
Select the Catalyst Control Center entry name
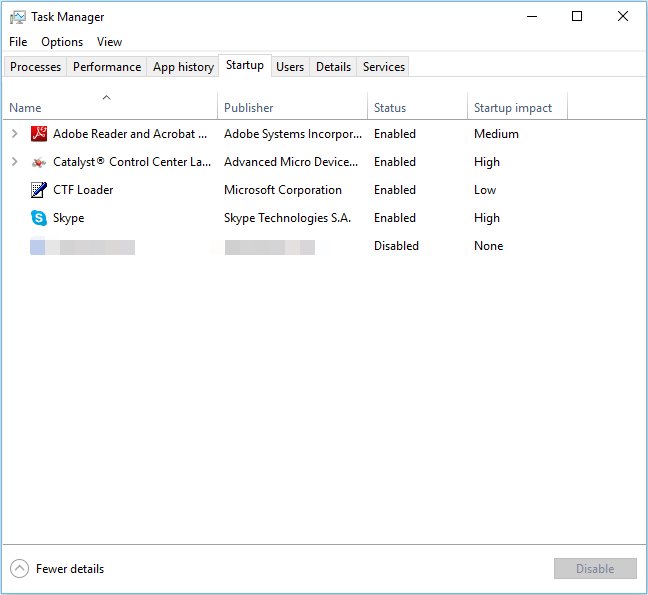tap(132, 162)
